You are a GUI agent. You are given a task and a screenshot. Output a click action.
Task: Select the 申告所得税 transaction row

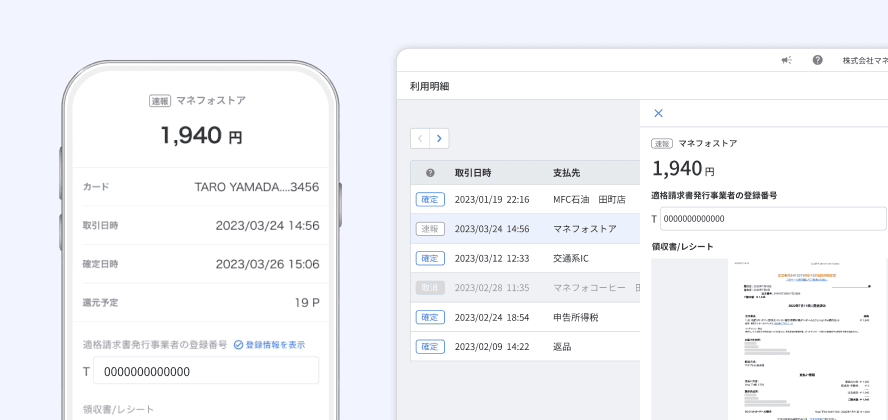525,317
